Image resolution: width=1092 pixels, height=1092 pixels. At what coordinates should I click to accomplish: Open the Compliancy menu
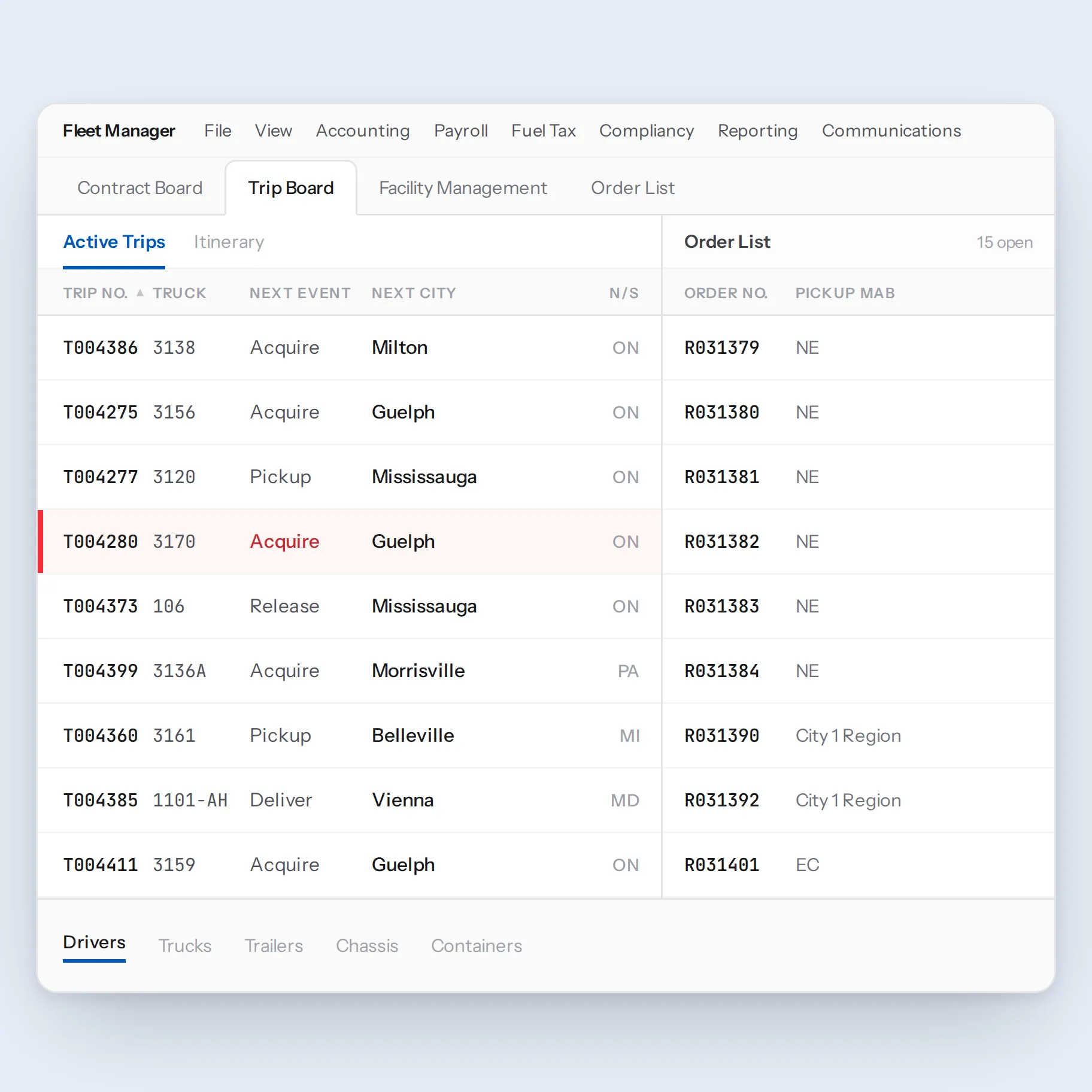tap(647, 131)
